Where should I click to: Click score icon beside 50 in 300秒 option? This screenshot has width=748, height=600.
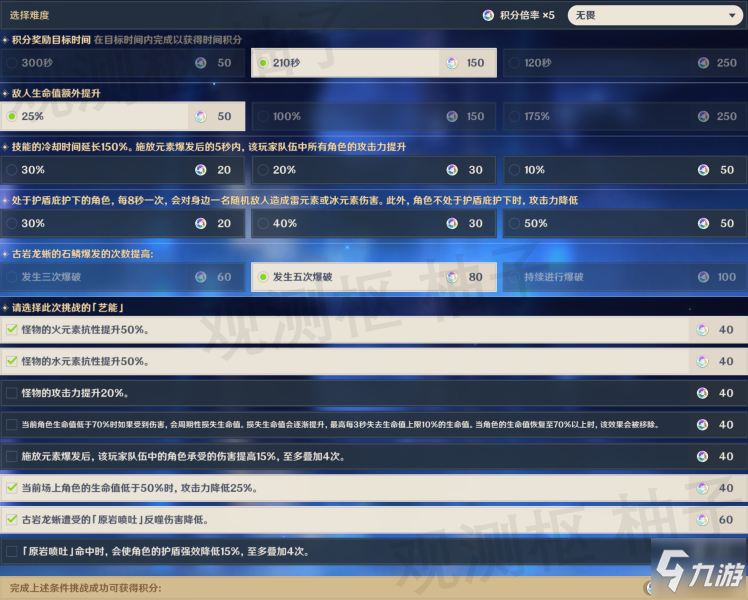[x=201, y=62]
